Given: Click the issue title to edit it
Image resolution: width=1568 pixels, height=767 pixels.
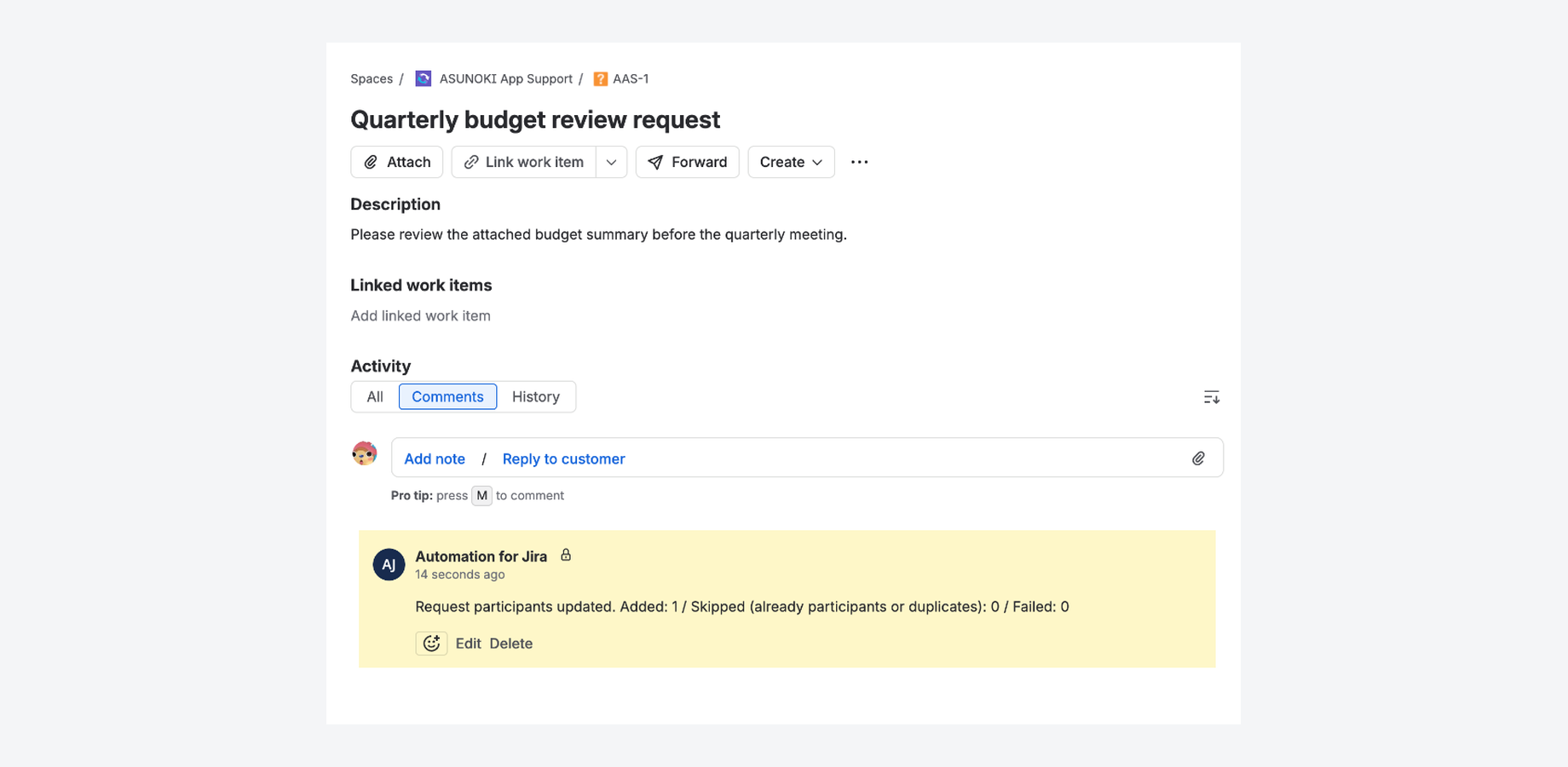Looking at the screenshot, I should point(535,120).
